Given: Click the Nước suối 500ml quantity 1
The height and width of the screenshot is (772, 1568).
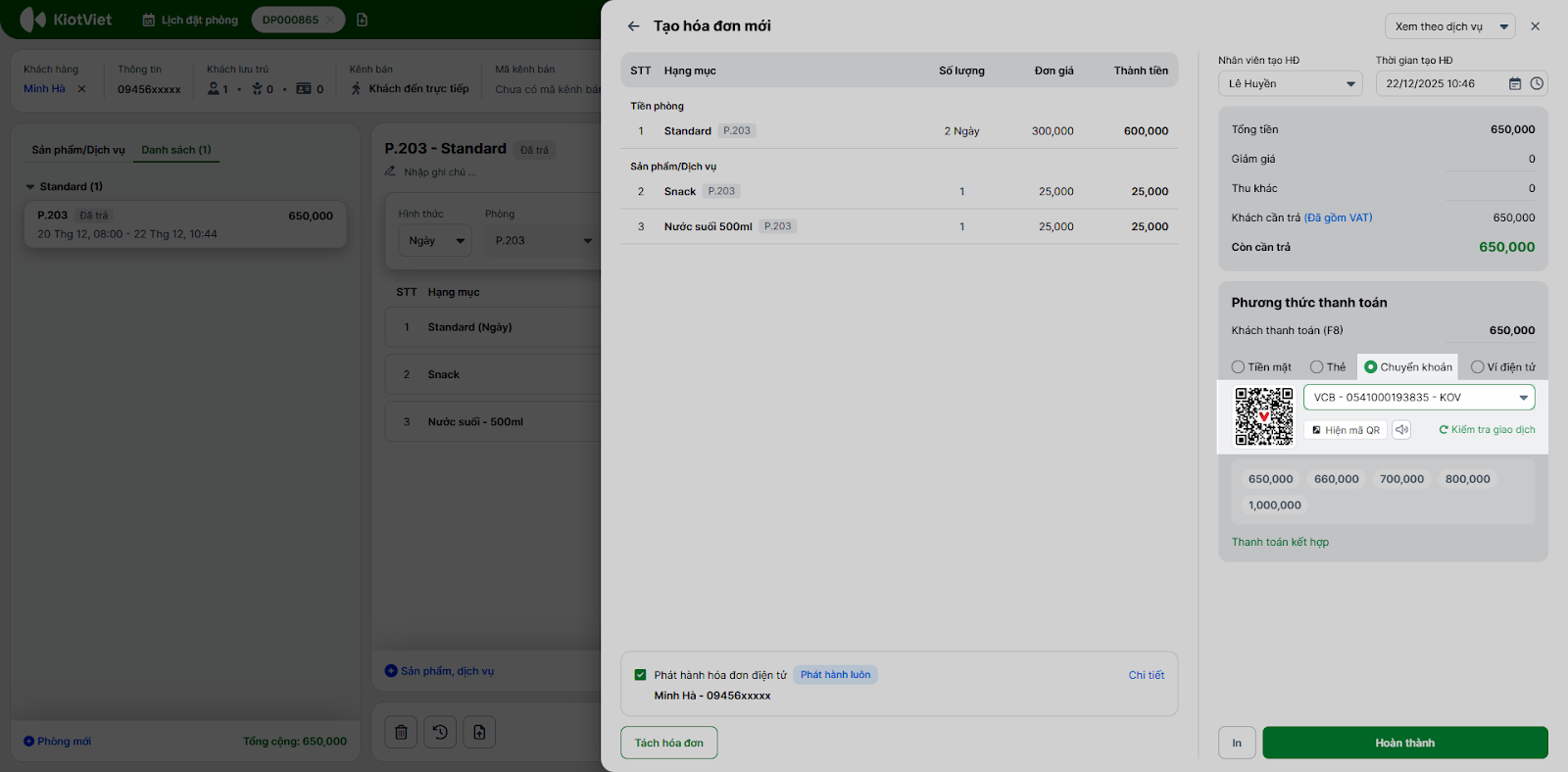Looking at the screenshot, I should coord(962,227).
